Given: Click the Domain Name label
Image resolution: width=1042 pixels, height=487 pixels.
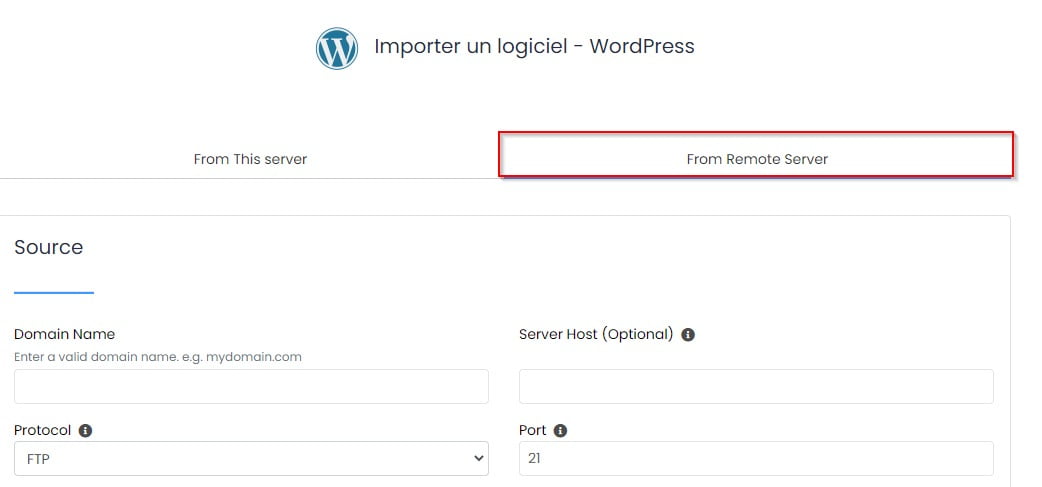Looking at the screenshot, I should pyautogui.click(x=64, y=334).
